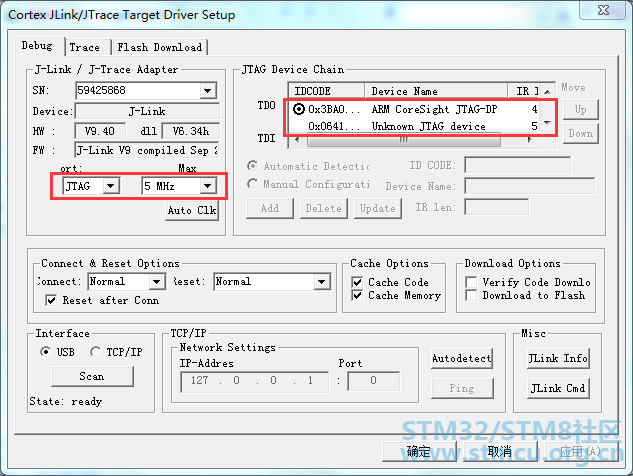Viewport: 633px width, 476px height.
Task: Expand the SN serial number dropdown
Action: (x=207, y=92)
